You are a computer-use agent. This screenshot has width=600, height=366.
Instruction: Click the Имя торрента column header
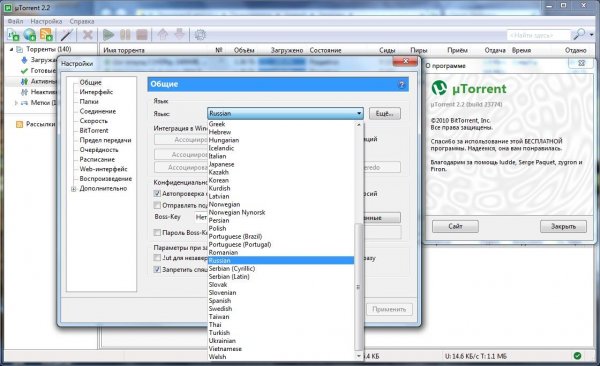pyautogui.click(x=124, y=50)
